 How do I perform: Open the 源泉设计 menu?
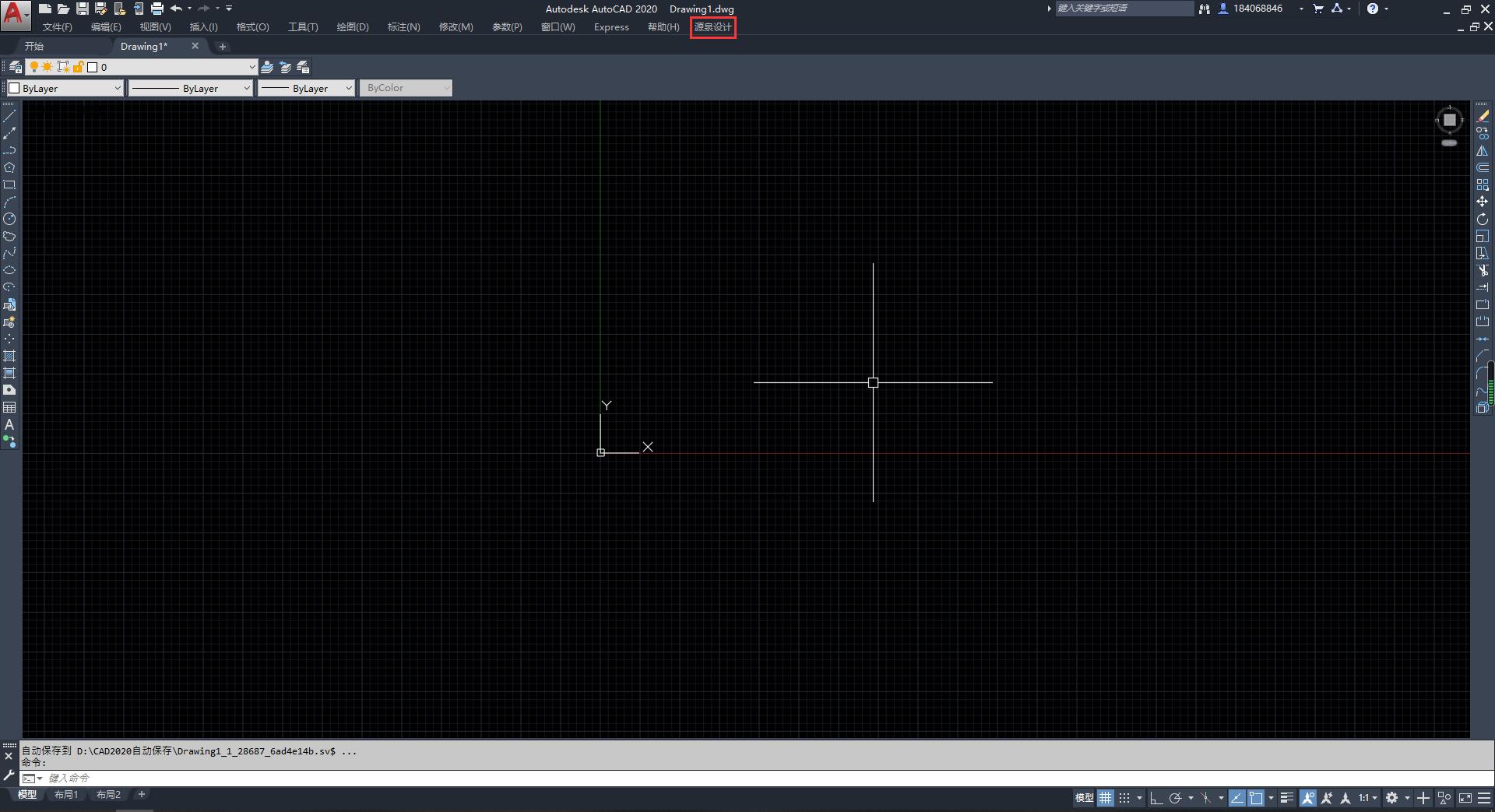(x=712, y=27)
